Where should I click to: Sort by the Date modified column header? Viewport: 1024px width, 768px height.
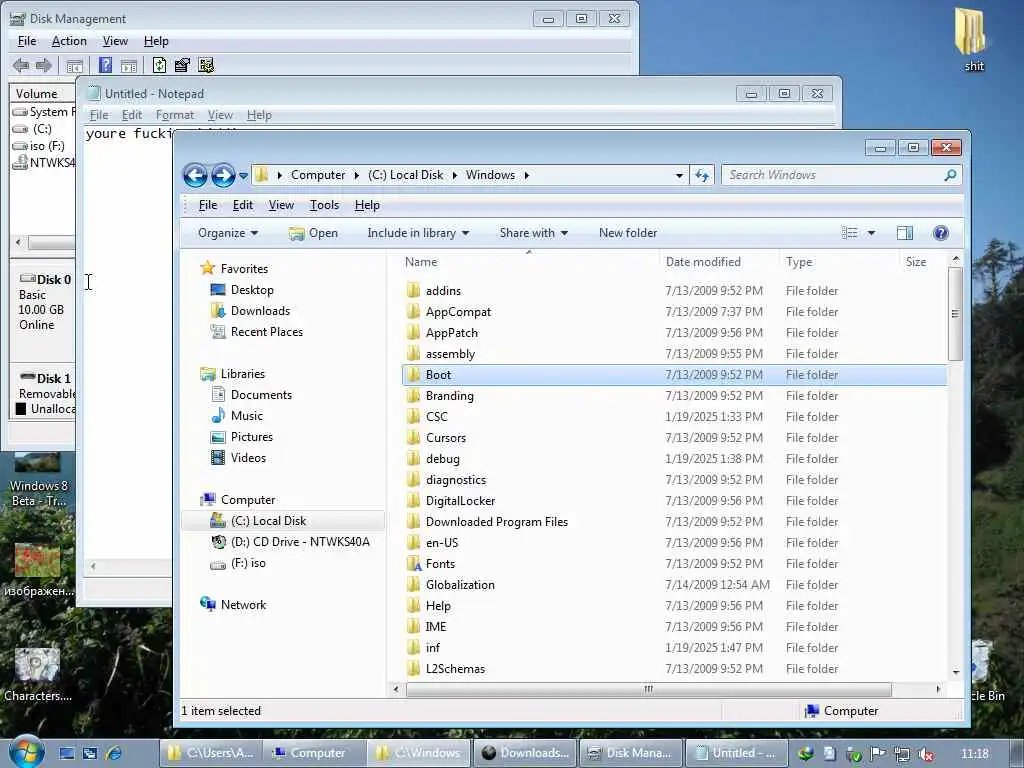pyautogui.click(x=703, y=262)
